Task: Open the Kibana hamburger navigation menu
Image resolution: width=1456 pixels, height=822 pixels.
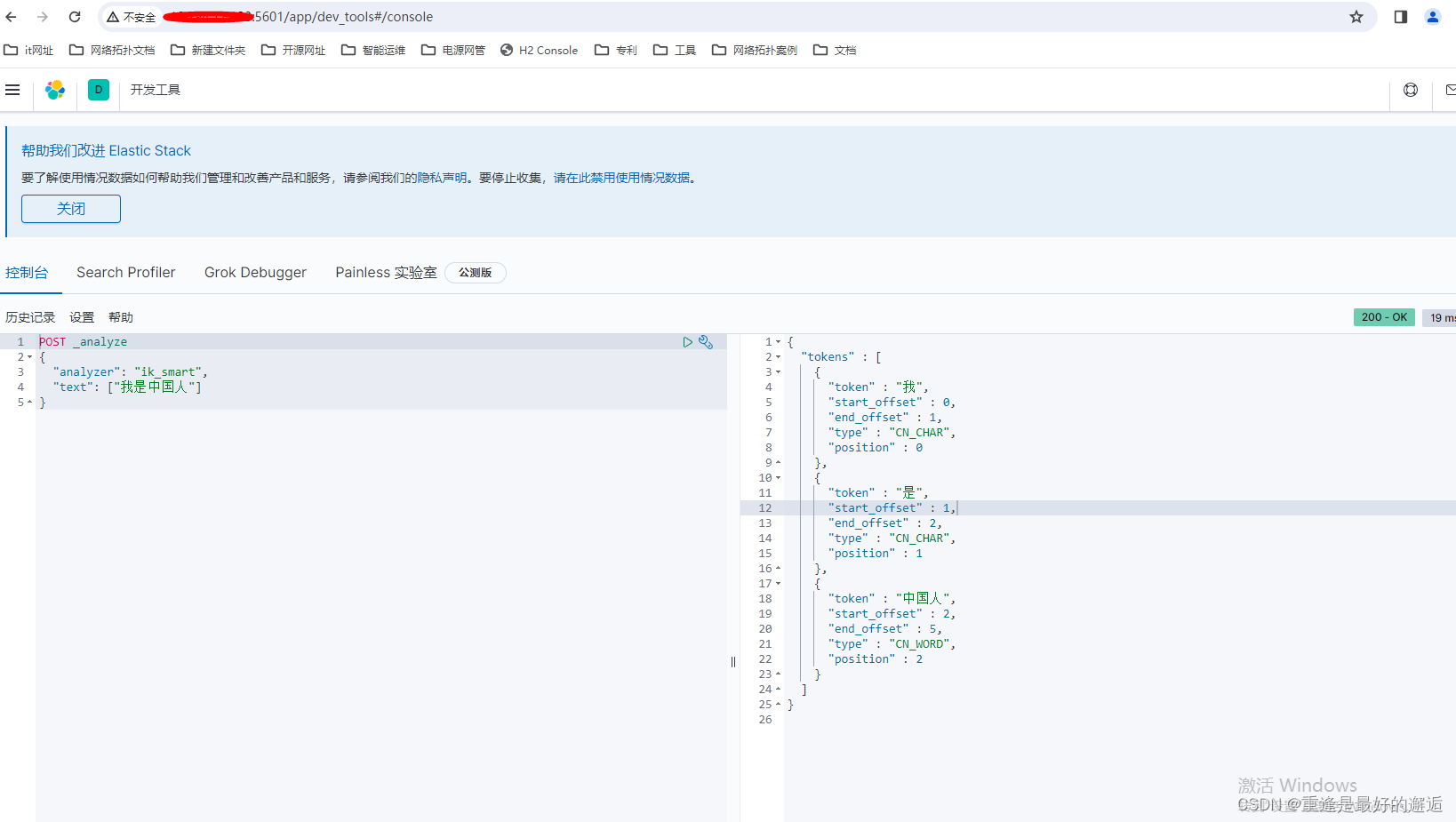Action: click(12, 89)
